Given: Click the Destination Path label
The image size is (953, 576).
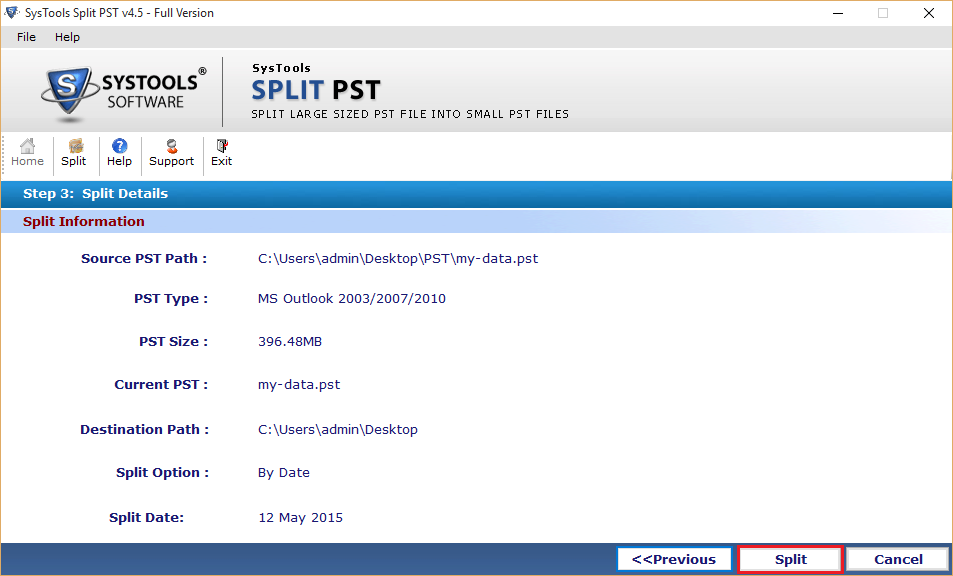Looking at the screenshot, I should [x=145, y=430].
